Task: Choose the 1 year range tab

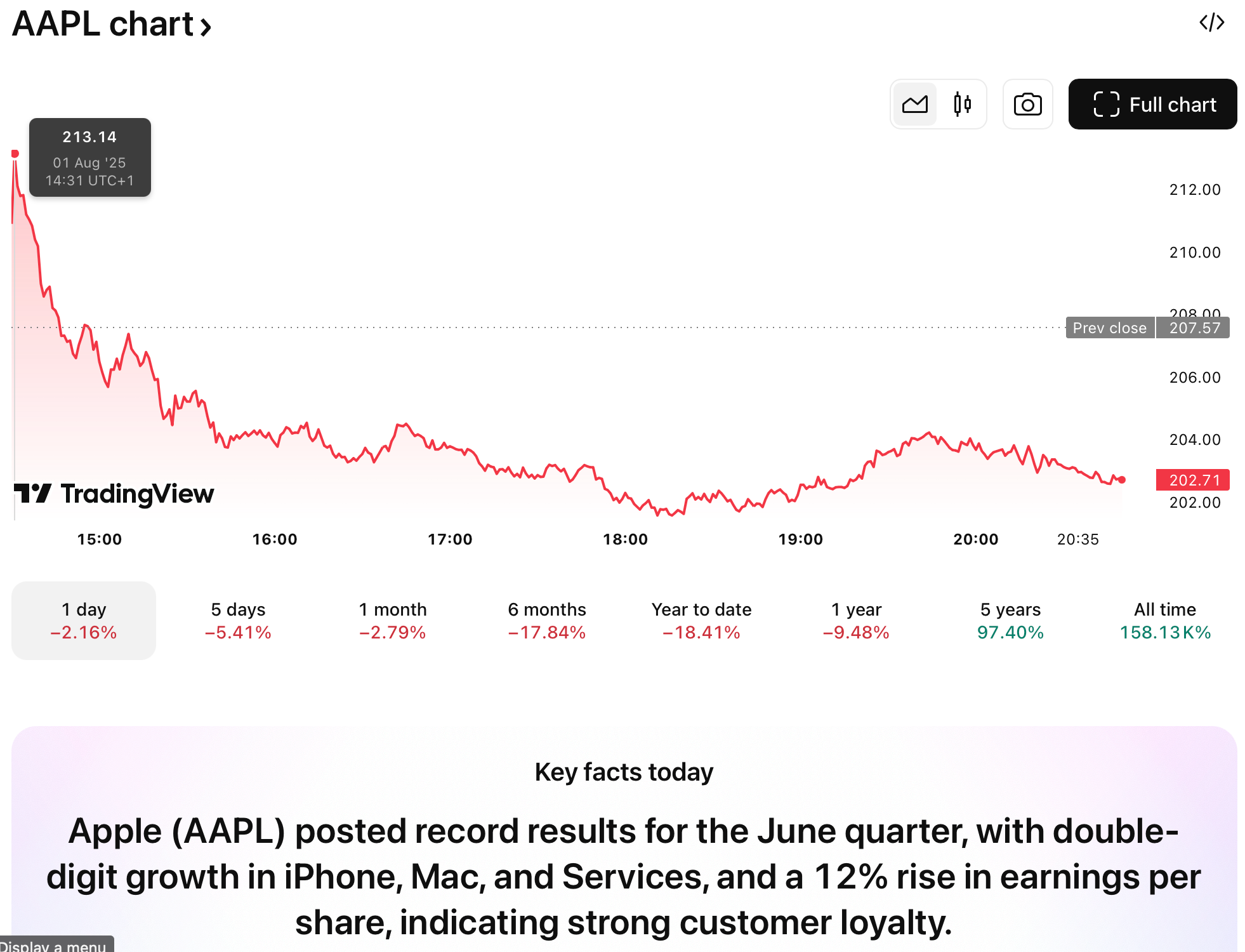Action: [856, 620]
